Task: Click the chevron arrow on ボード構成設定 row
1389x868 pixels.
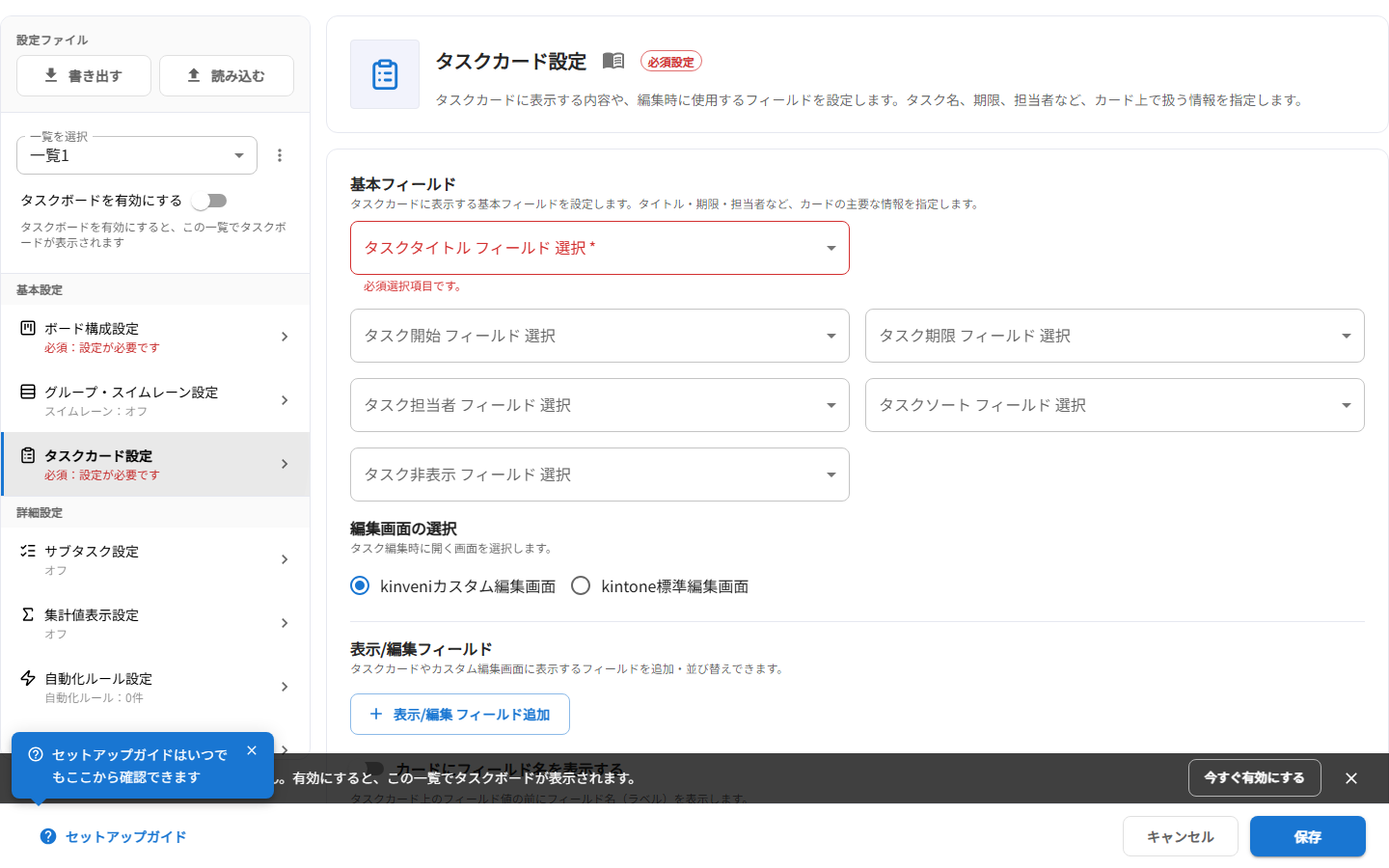Action: 285,337
